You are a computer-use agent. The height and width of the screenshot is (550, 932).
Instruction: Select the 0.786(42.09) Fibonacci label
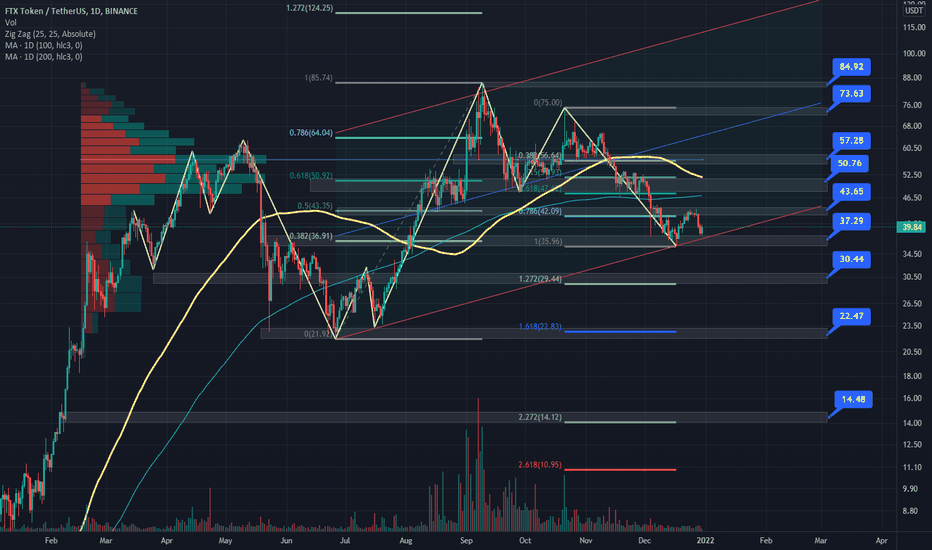(540, 211)
